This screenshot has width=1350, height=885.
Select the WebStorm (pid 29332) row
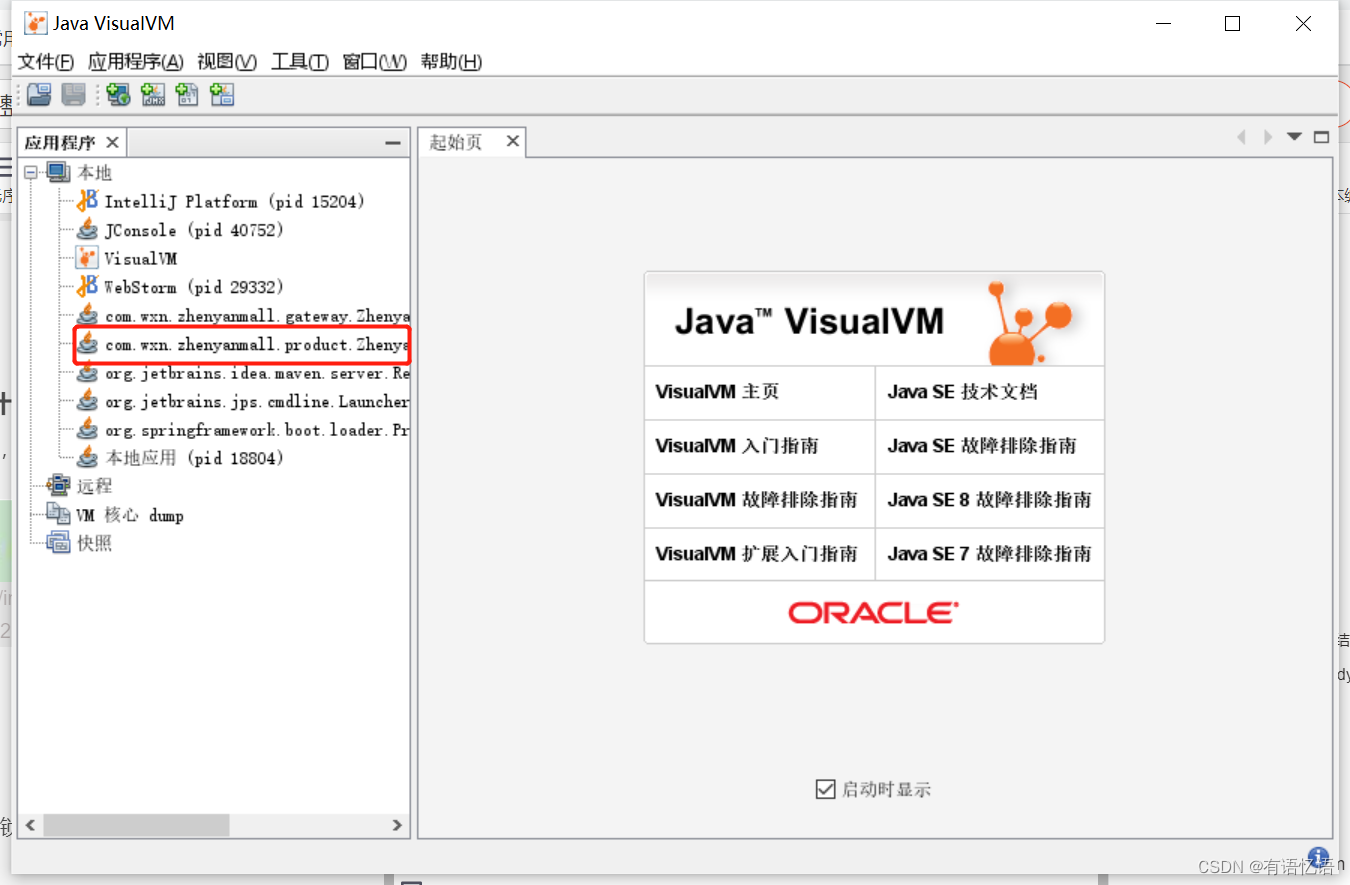[x=194, y=287]
